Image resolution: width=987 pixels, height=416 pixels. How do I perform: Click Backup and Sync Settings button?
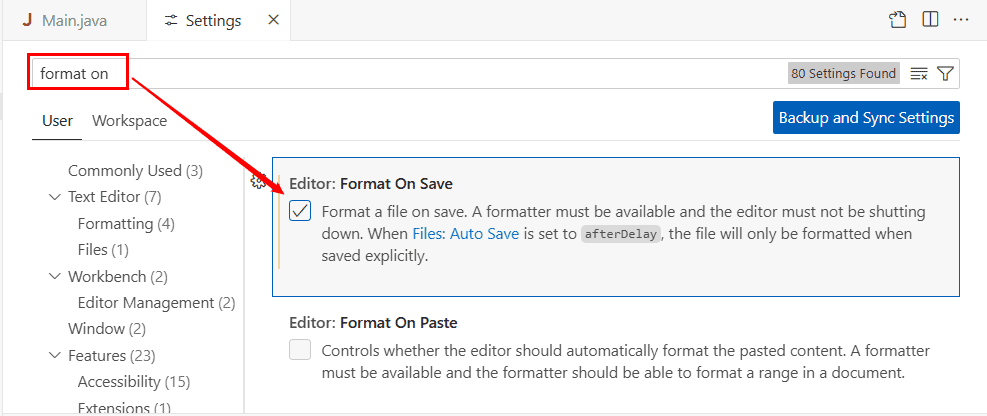[x=866, y=117]
